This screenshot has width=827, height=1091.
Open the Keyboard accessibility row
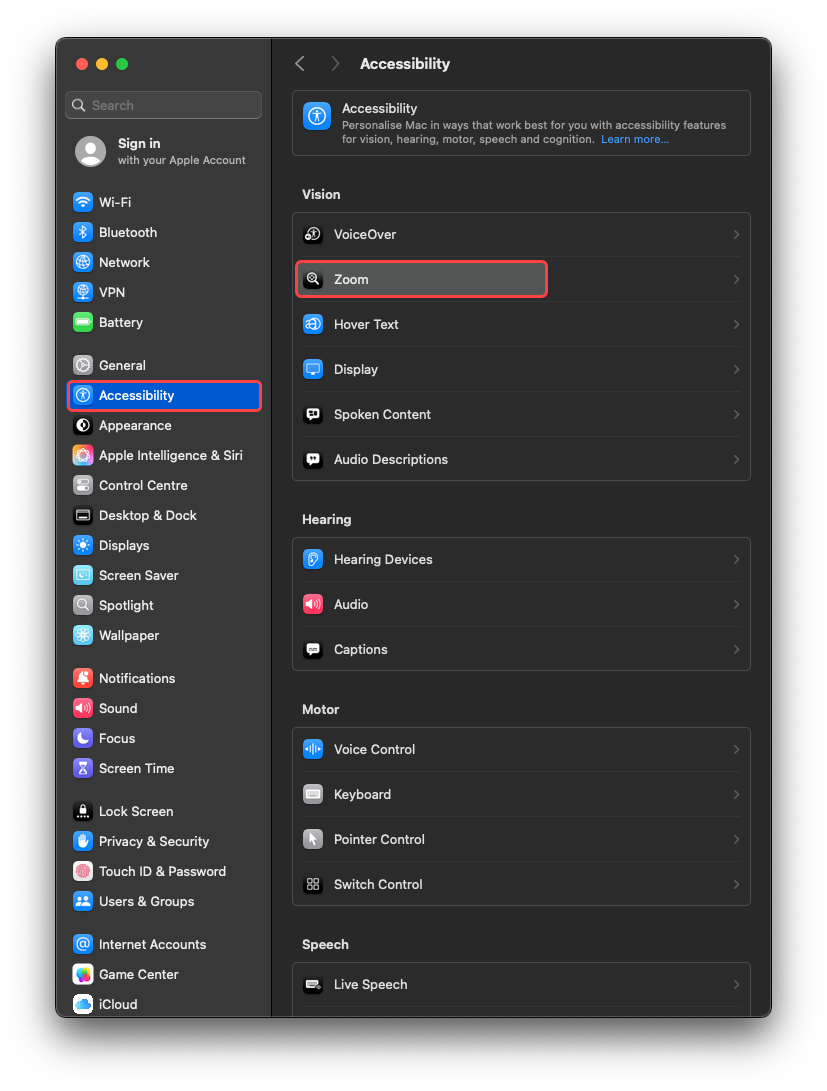click(x=521, y=795)
